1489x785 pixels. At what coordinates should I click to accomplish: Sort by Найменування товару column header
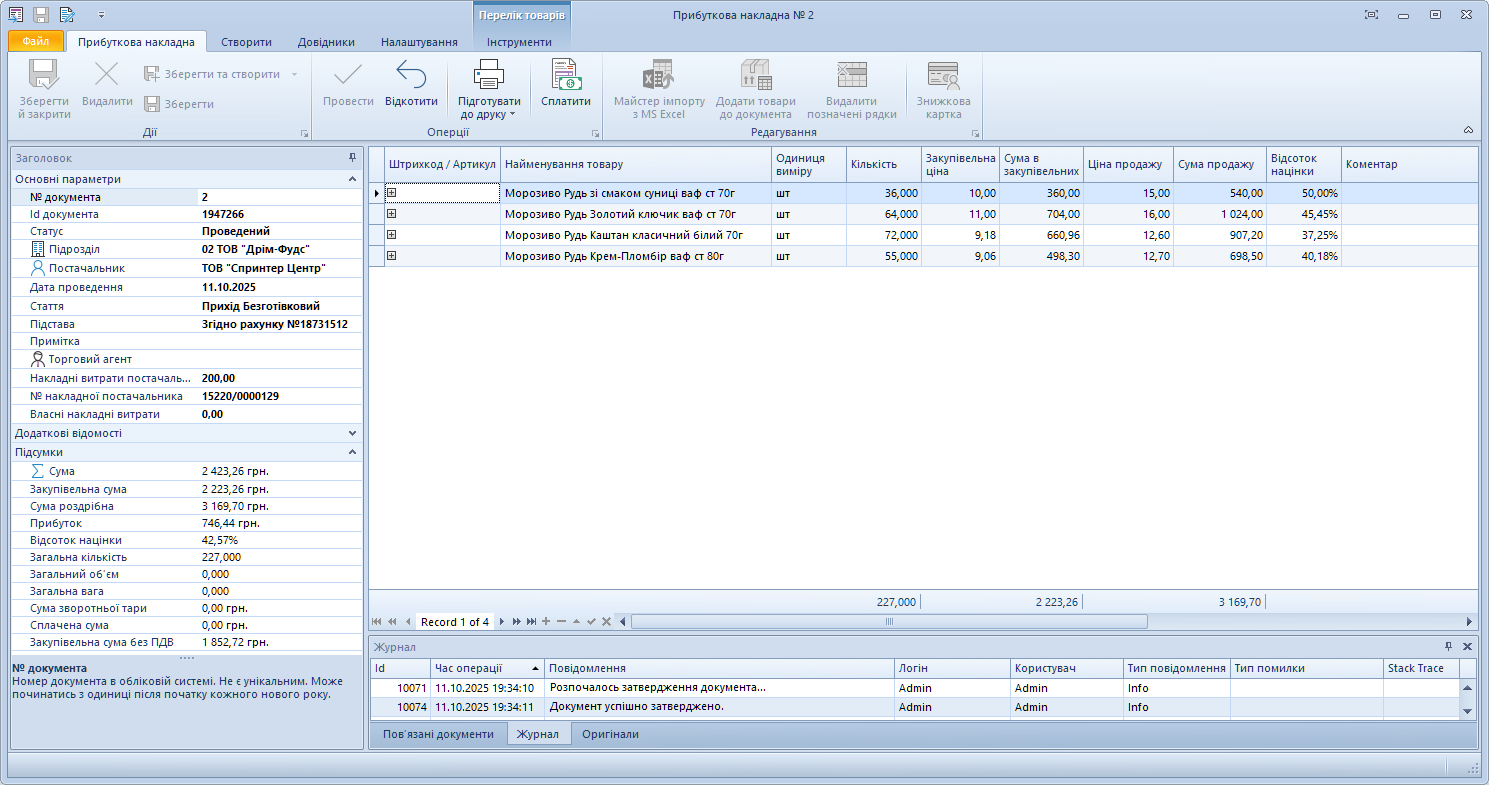pyautogui.click(x=635, y=164)
